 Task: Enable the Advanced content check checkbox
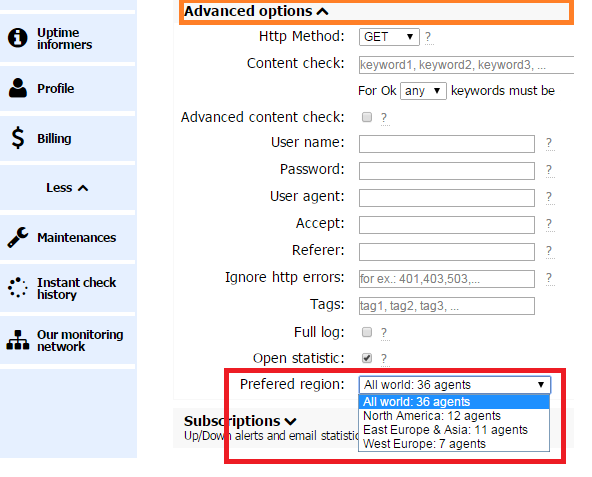tap(367, 117)
